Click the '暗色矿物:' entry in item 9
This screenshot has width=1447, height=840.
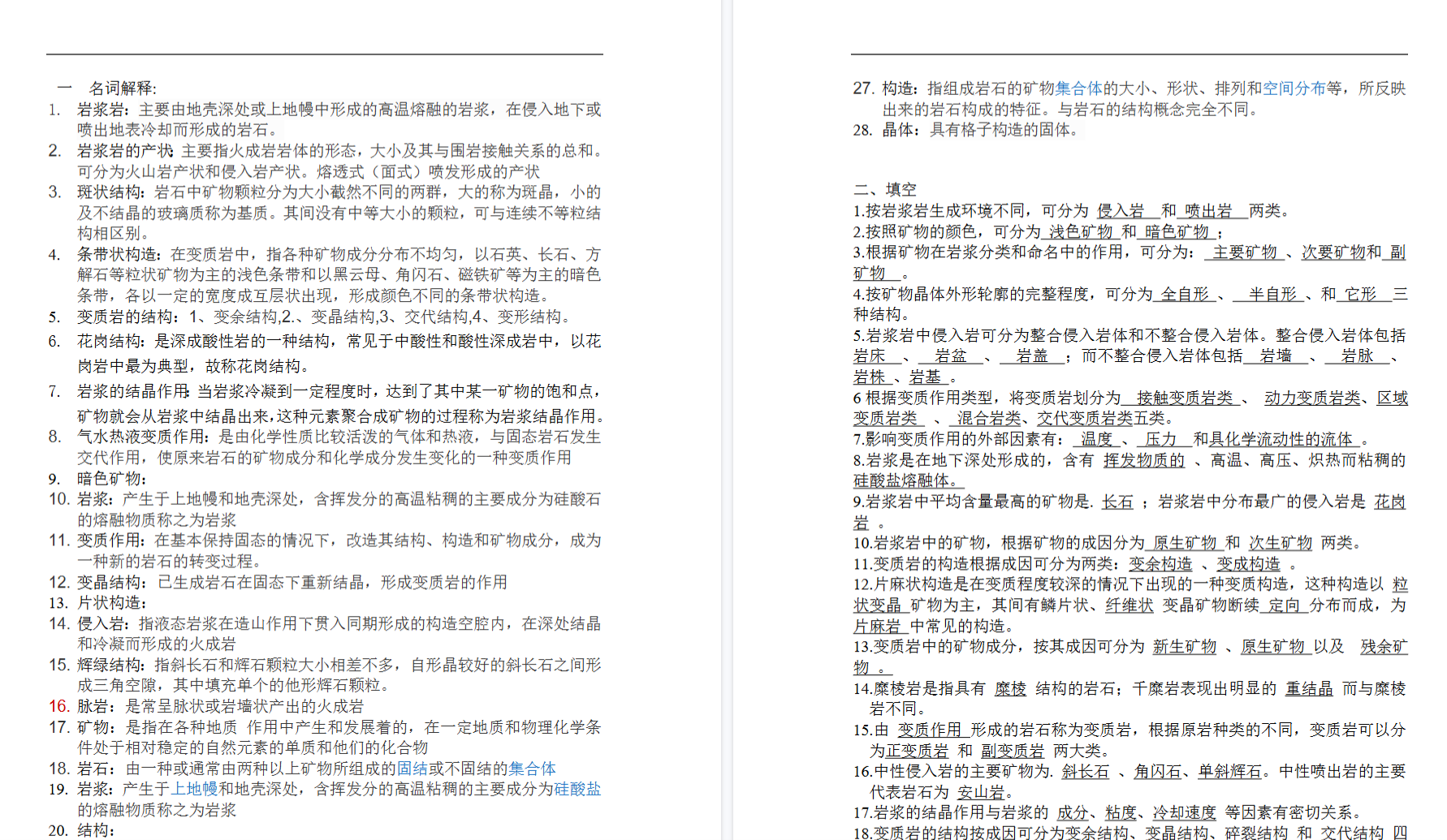click(x=111, y=479)
